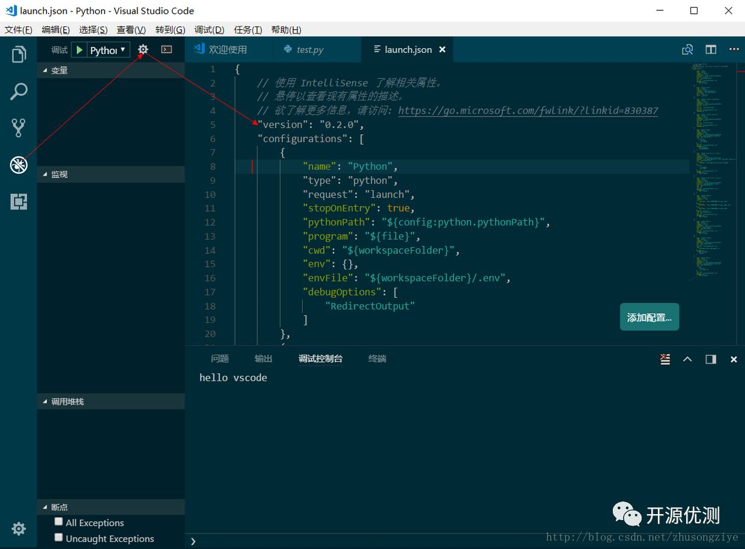Image resolution: width=745 pixels, height=549 pixels.
Task: Open the debug console icon in debug toolbar
Action: click(x=167, y=49)
